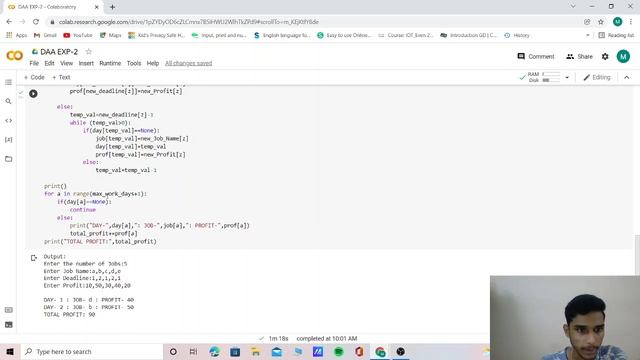The width and height of the screenshot is (640, 360).
Task: Open the Cortana circle icon on taskbar
Action: (x=173, y=351)
